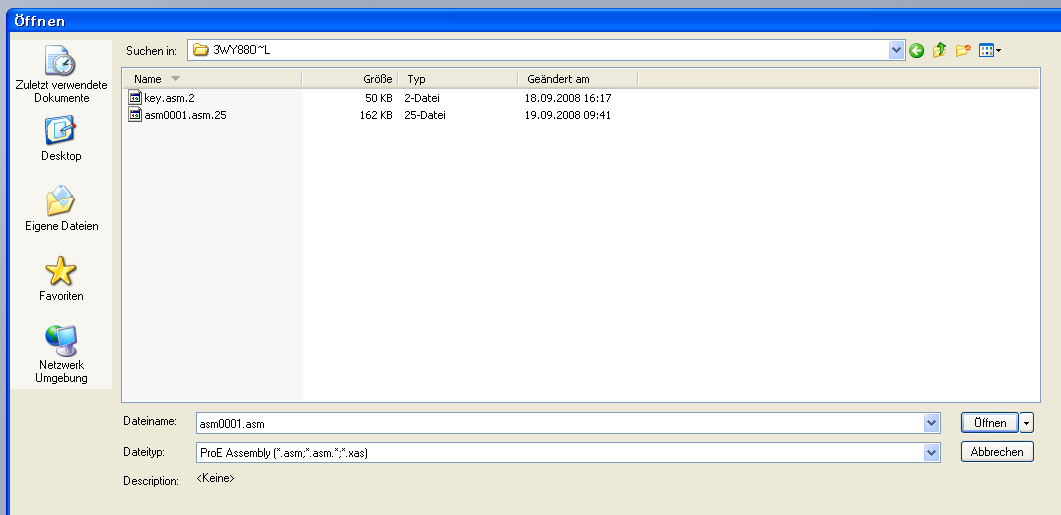The width and height of the screenshot is (1061, 515).
Task: Click date 18.09.2008 16:17
Action: (568, 98)
